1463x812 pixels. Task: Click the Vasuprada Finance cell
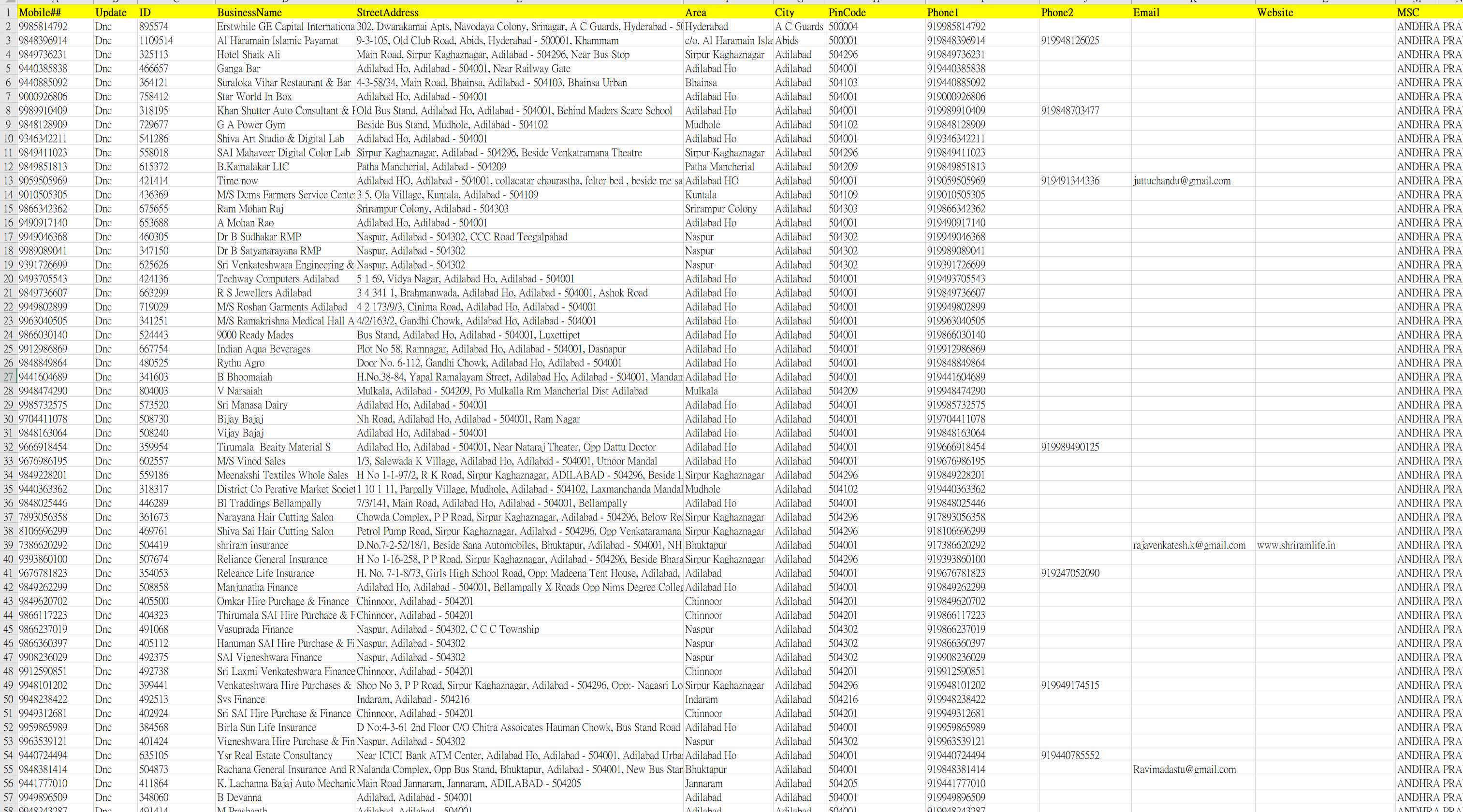point(285,629)
